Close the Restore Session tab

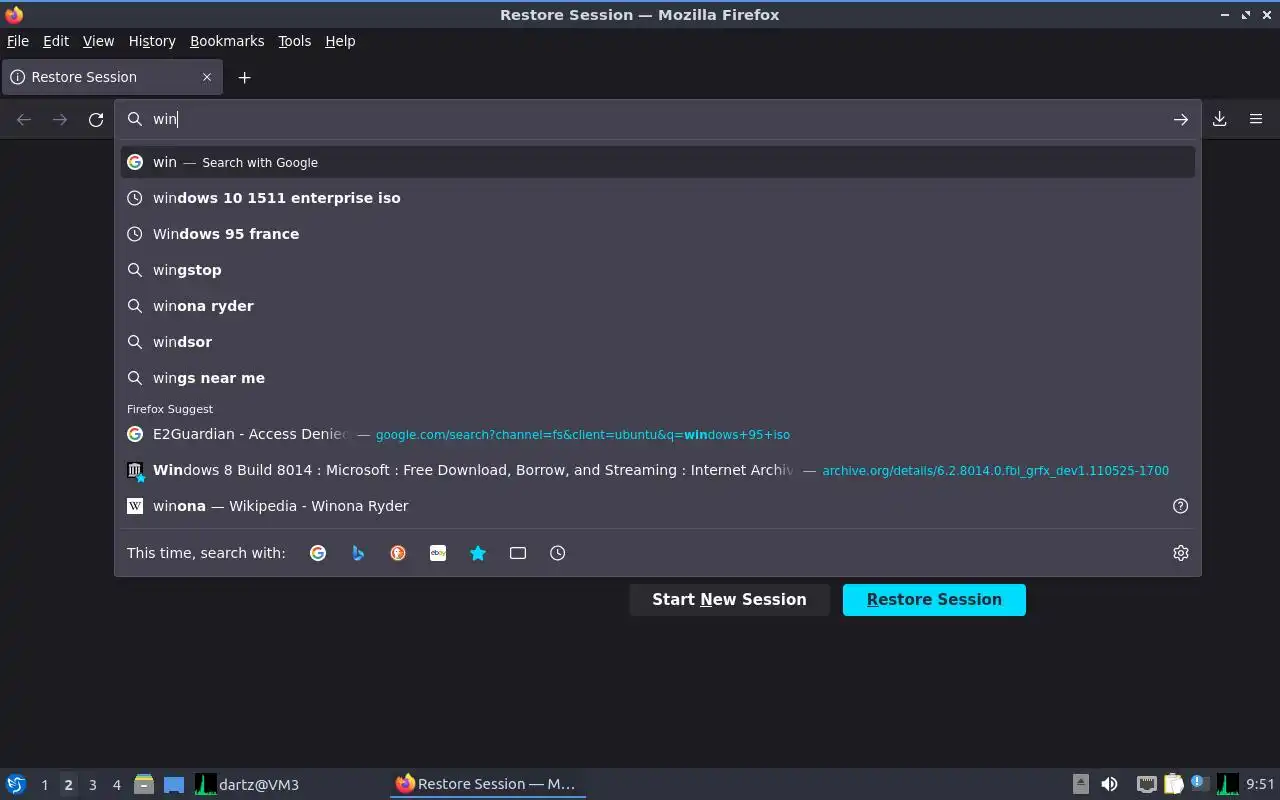pos(207,77)
